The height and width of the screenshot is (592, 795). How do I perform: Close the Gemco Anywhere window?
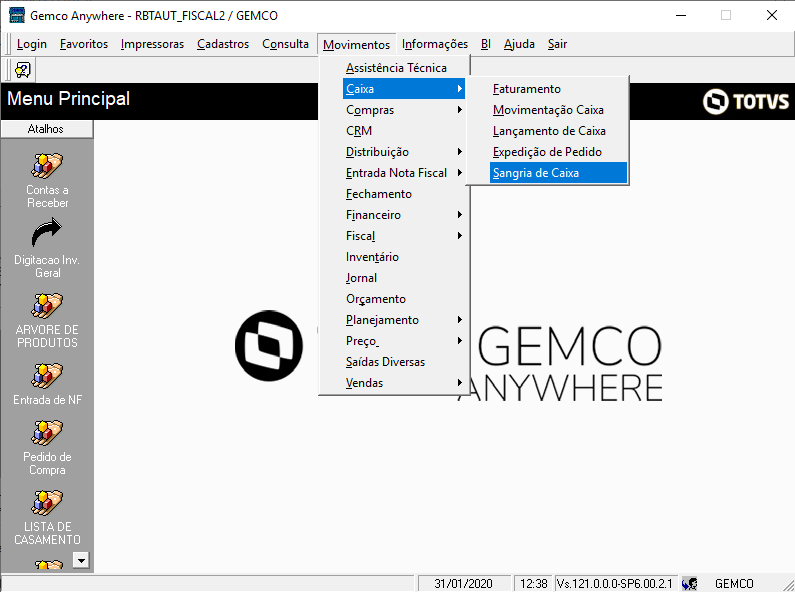coord(772,15)
